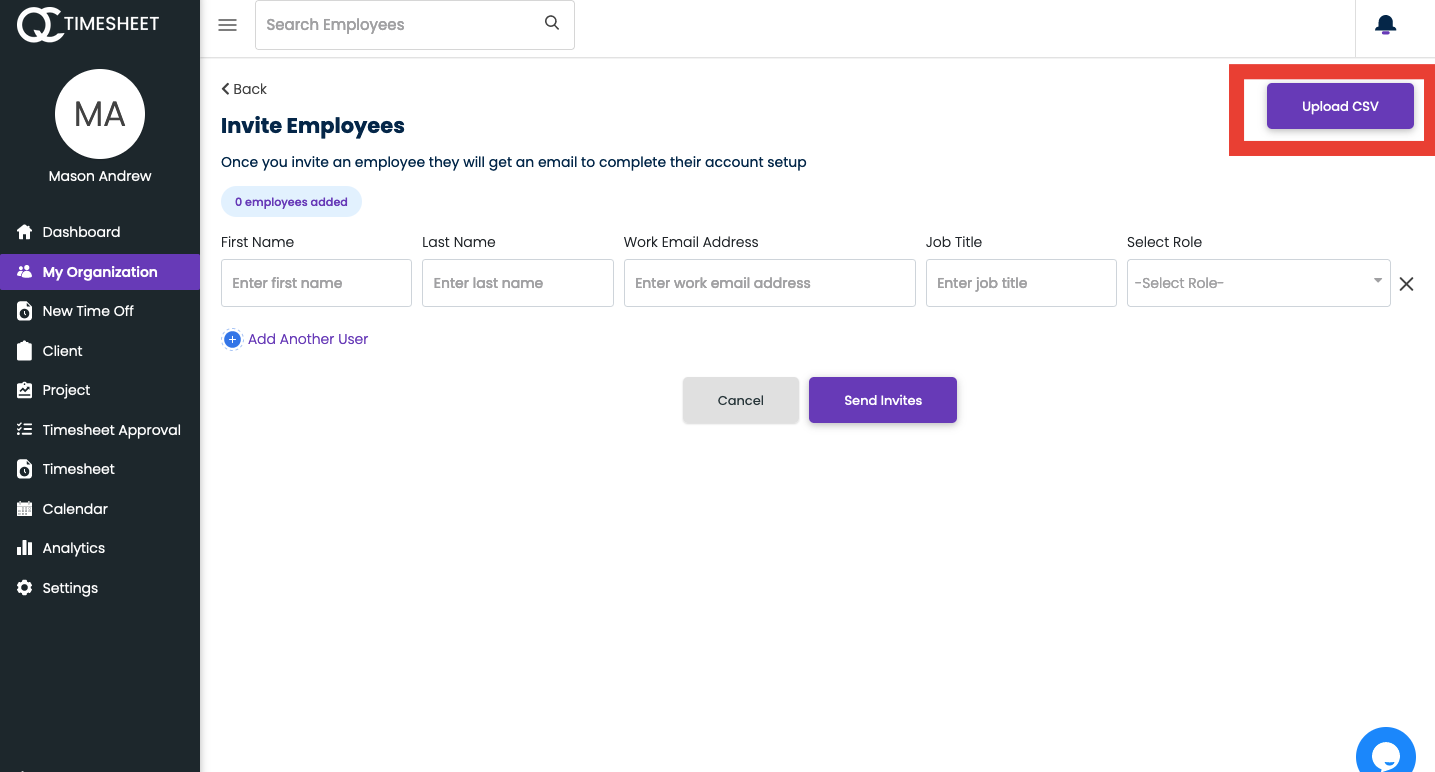The image size is (1435, 772).
Task: Select the My Organization sidebar icon
Action: (23, 271)
